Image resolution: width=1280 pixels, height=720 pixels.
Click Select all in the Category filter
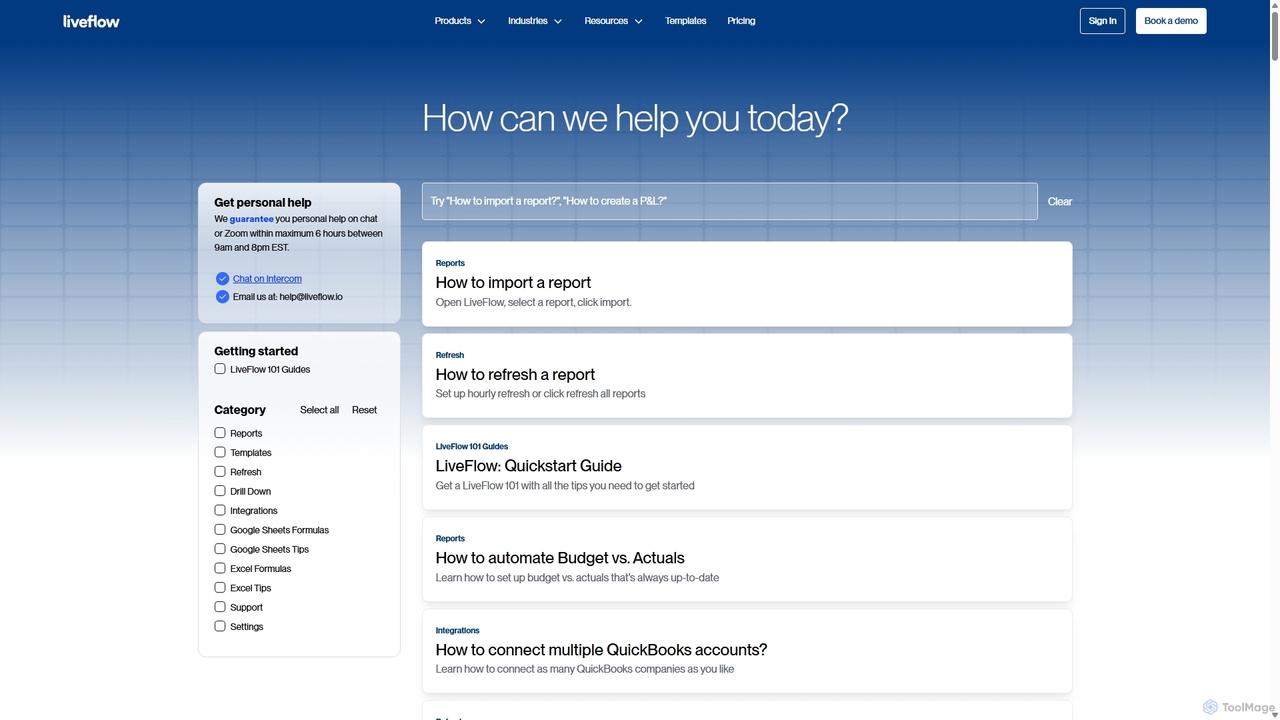click(319, 410)
